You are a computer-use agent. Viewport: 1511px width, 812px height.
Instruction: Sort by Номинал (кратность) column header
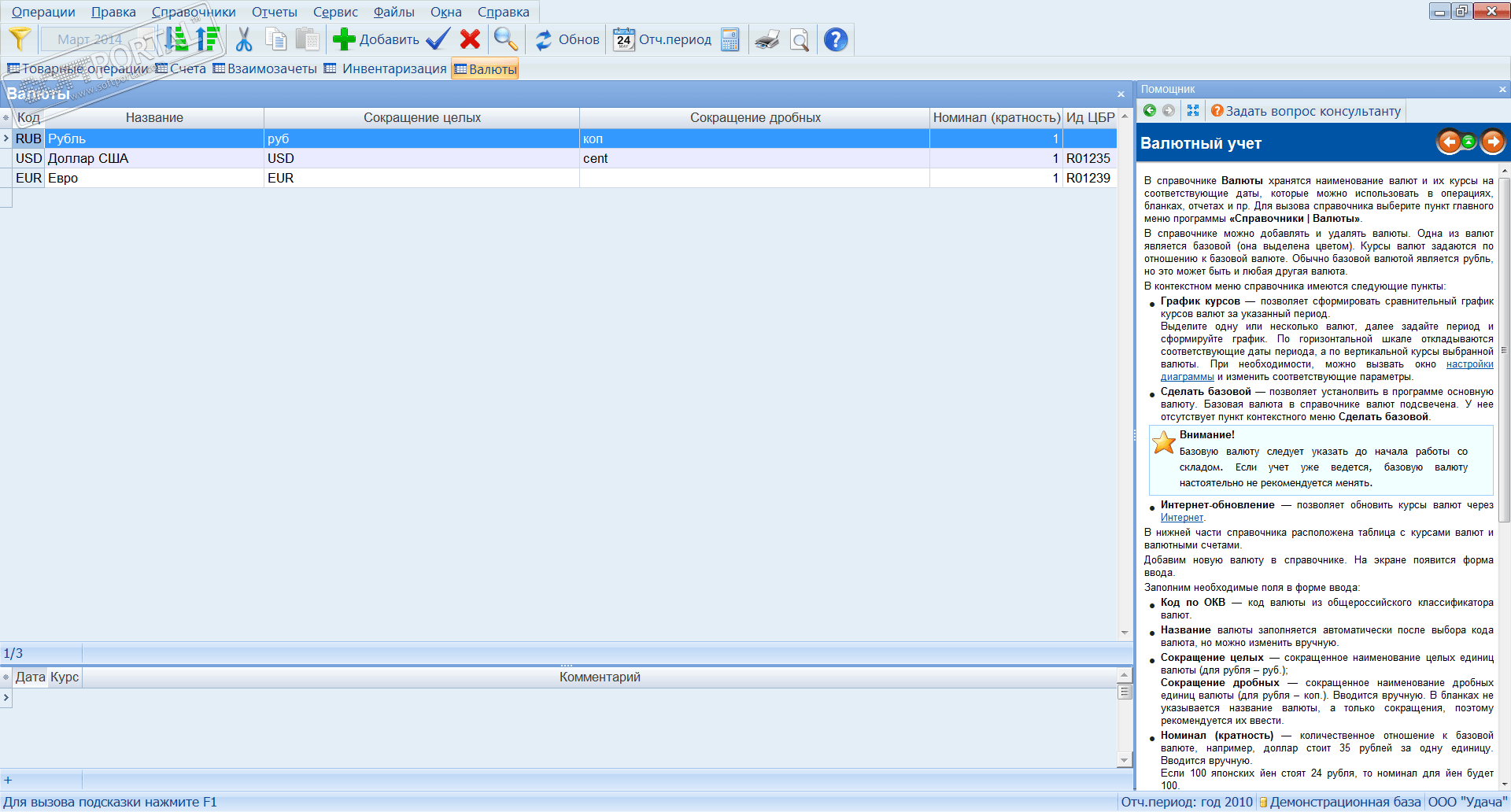click(996, 117)
